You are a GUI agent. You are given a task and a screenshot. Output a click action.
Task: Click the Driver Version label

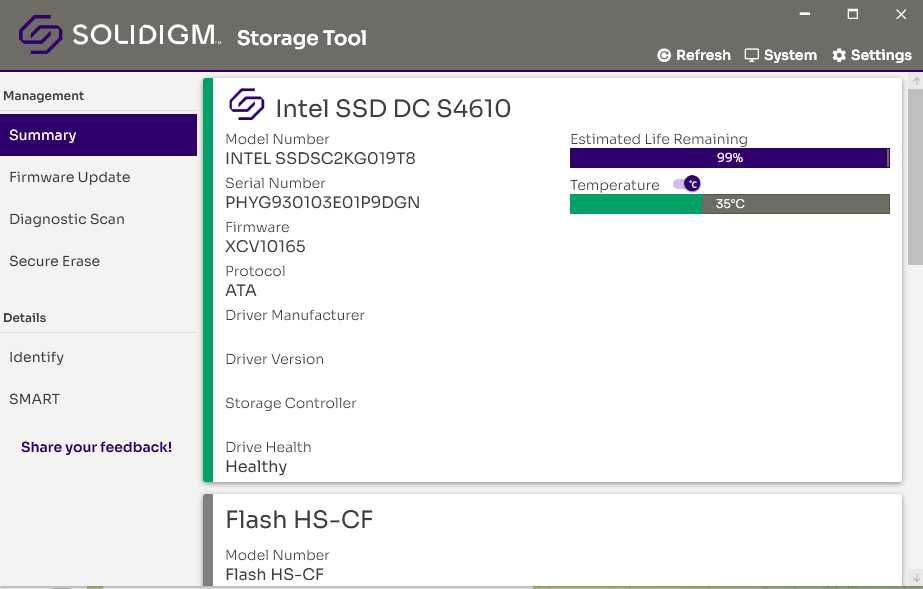[274, 360]
